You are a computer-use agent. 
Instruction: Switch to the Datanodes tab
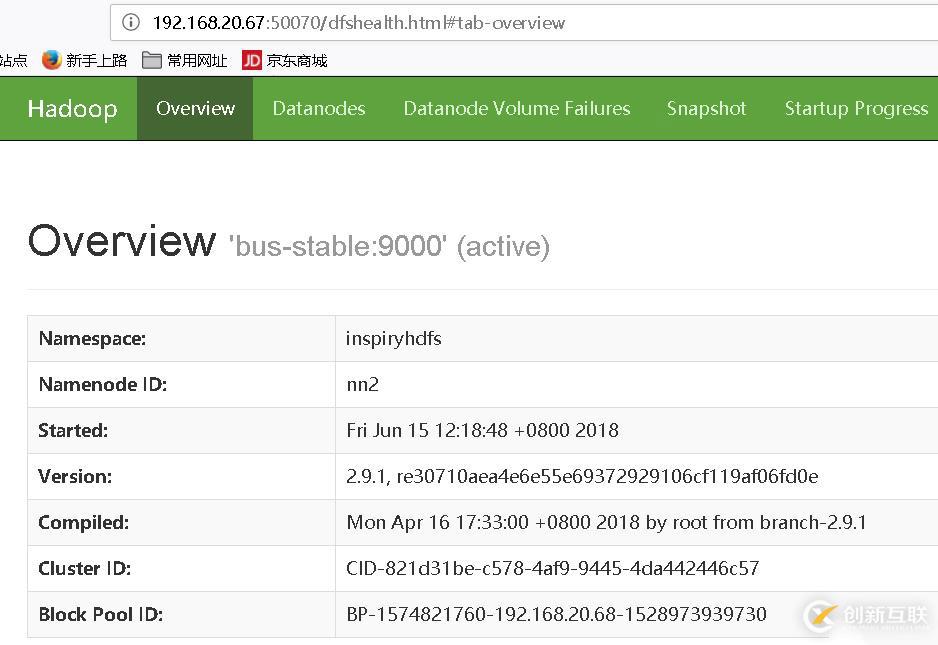point(319,108)
